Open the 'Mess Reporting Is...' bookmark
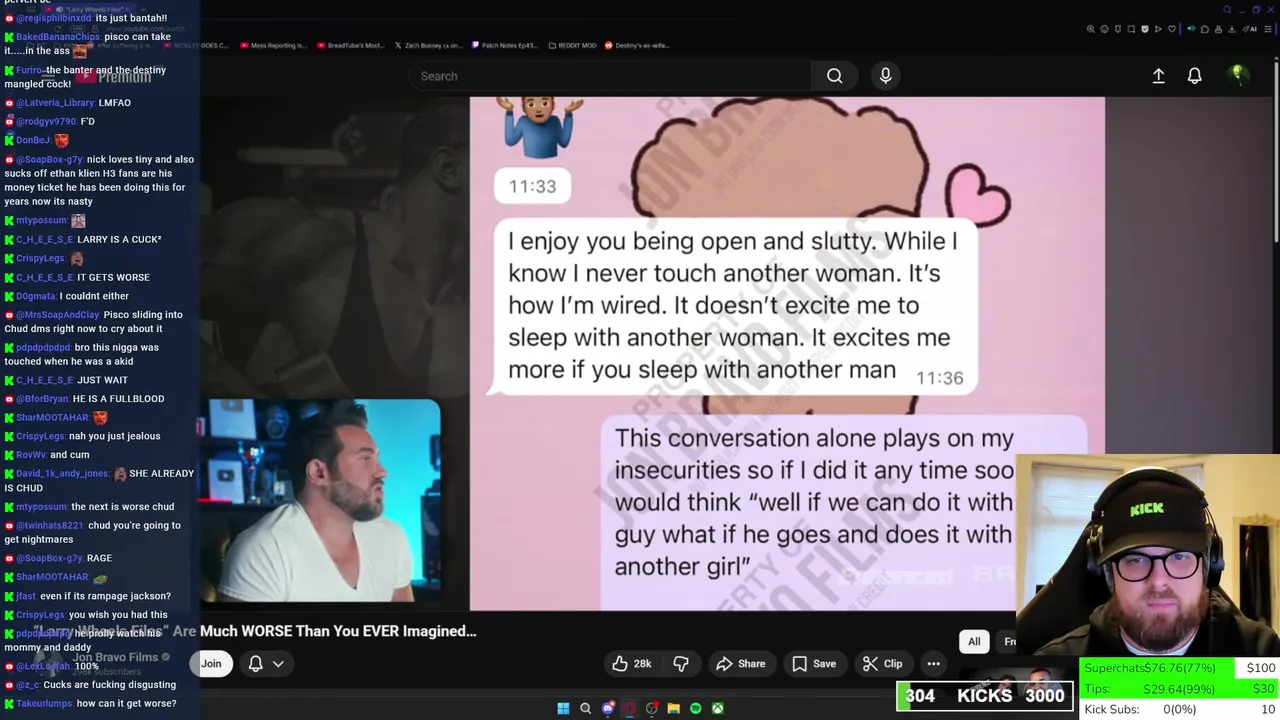The width and height of the screenshot is (1280, 720). [273, 45]
